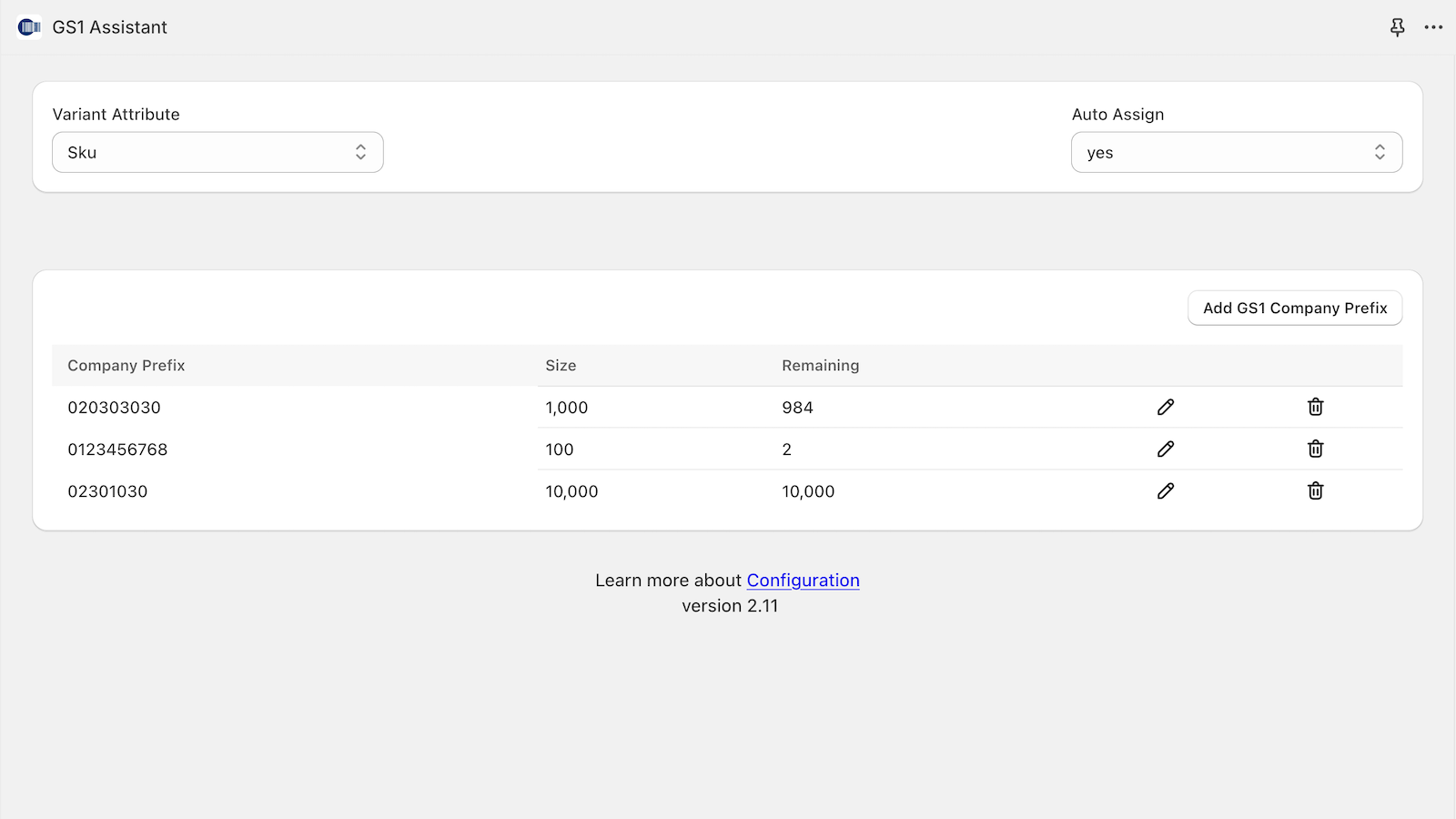This screenshot has height=819, width=1456.
Task: Click the GS1 Assistant title text
Action: (109, 27)
